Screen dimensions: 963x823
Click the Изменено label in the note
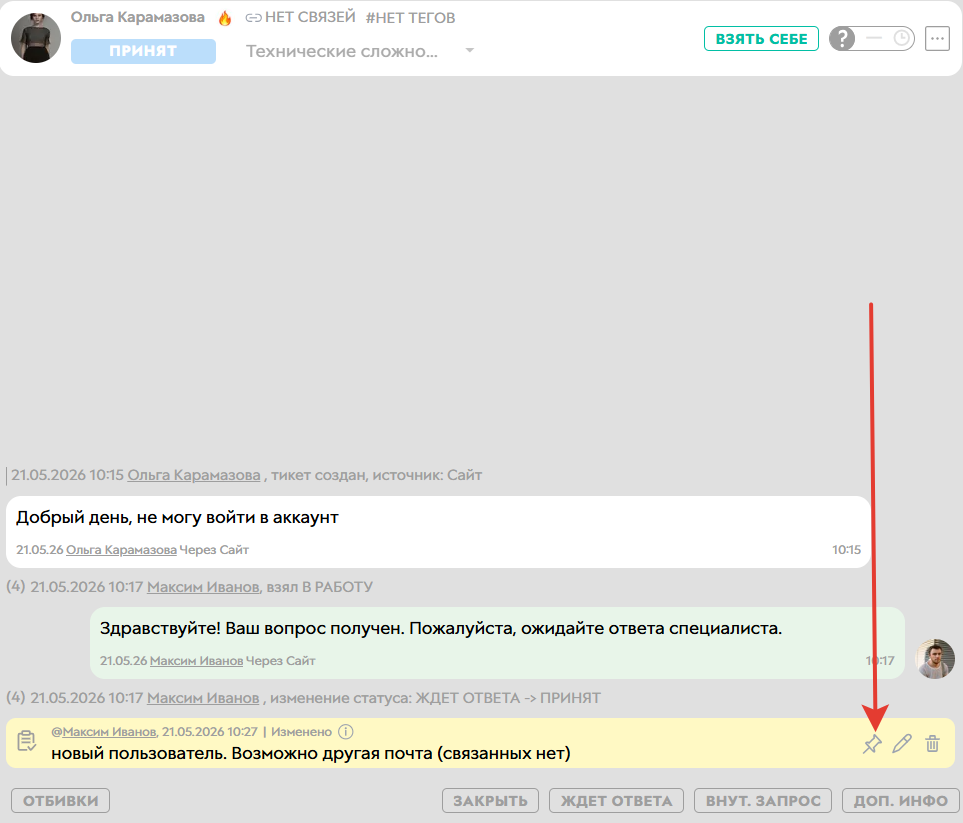point(302,731)
